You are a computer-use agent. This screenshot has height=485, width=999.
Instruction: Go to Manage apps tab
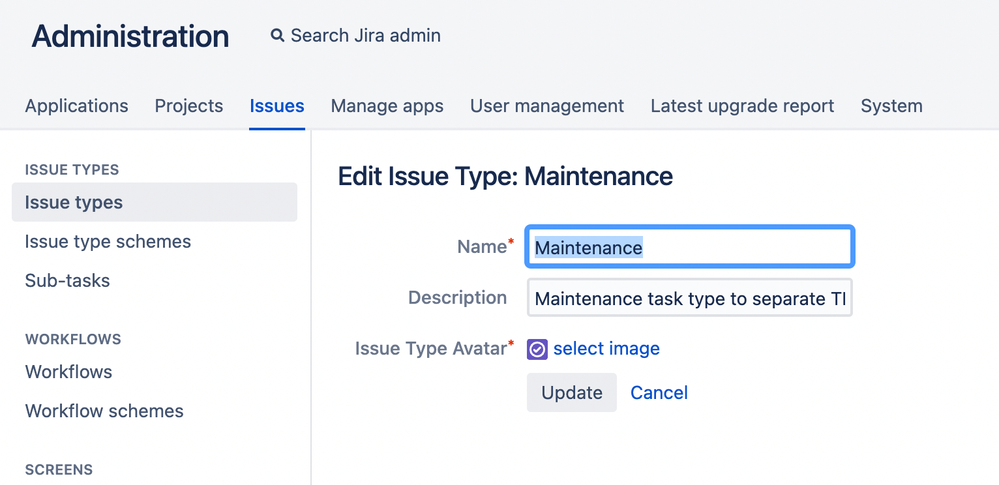387,106
